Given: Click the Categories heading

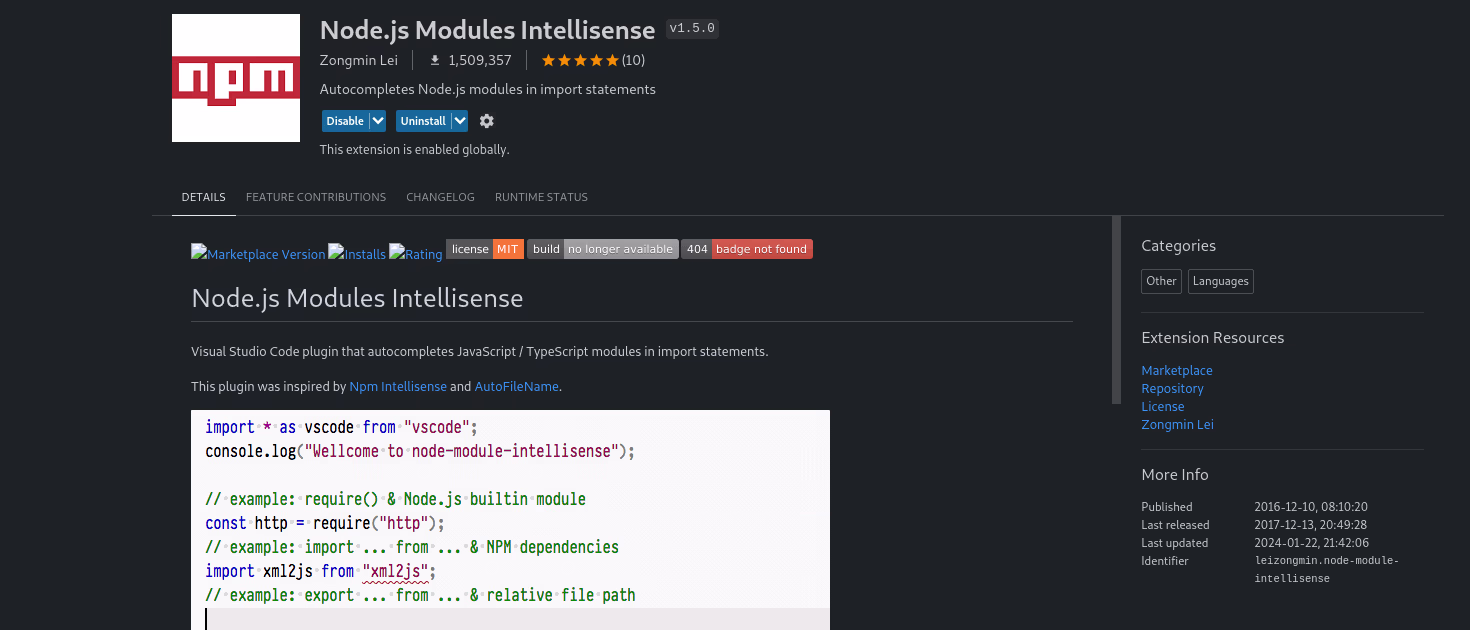Looking at the screenshot, I should click(x=1178, y=246).
